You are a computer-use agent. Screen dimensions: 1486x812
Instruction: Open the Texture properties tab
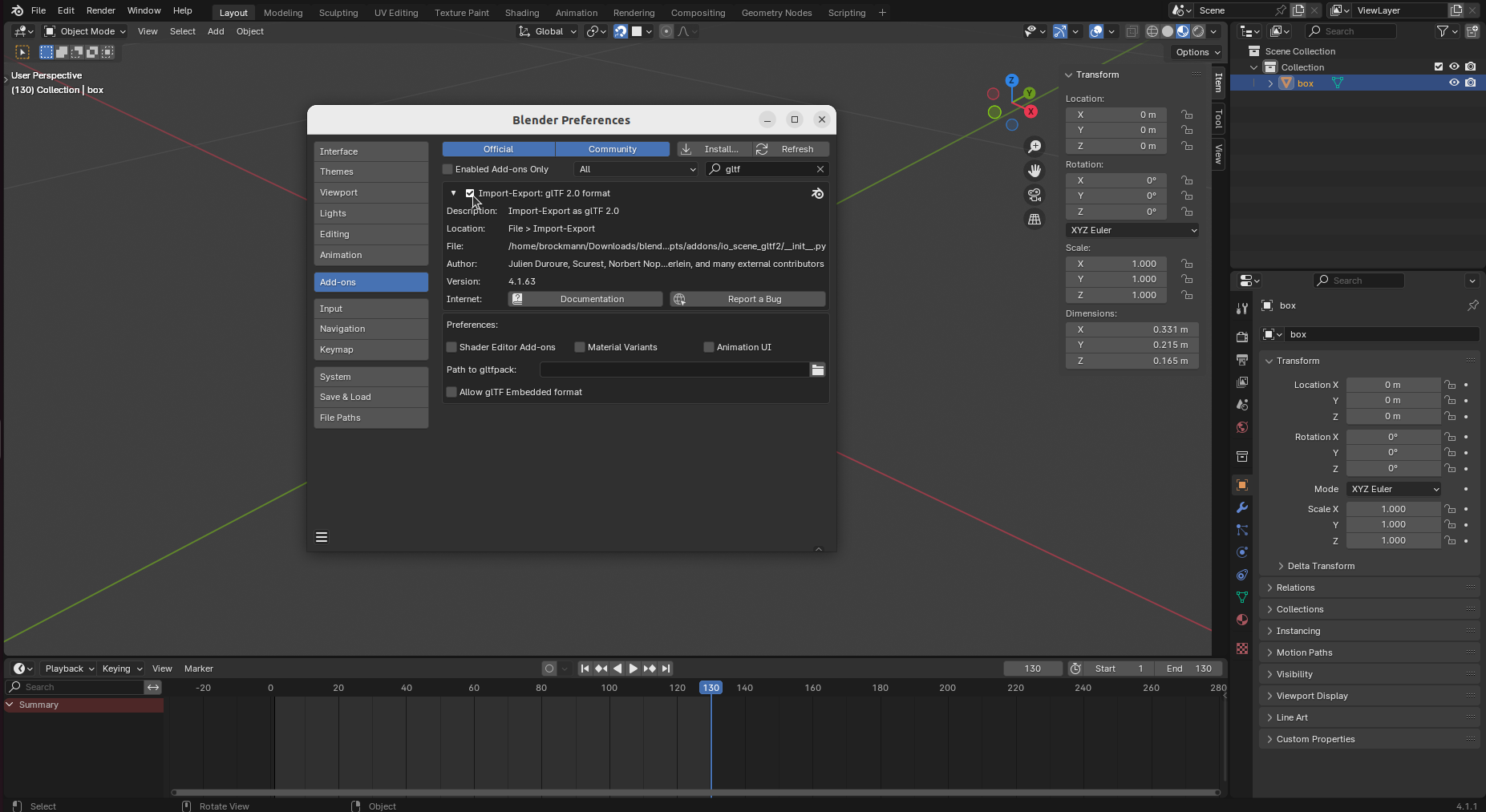tap(1242, 648)
